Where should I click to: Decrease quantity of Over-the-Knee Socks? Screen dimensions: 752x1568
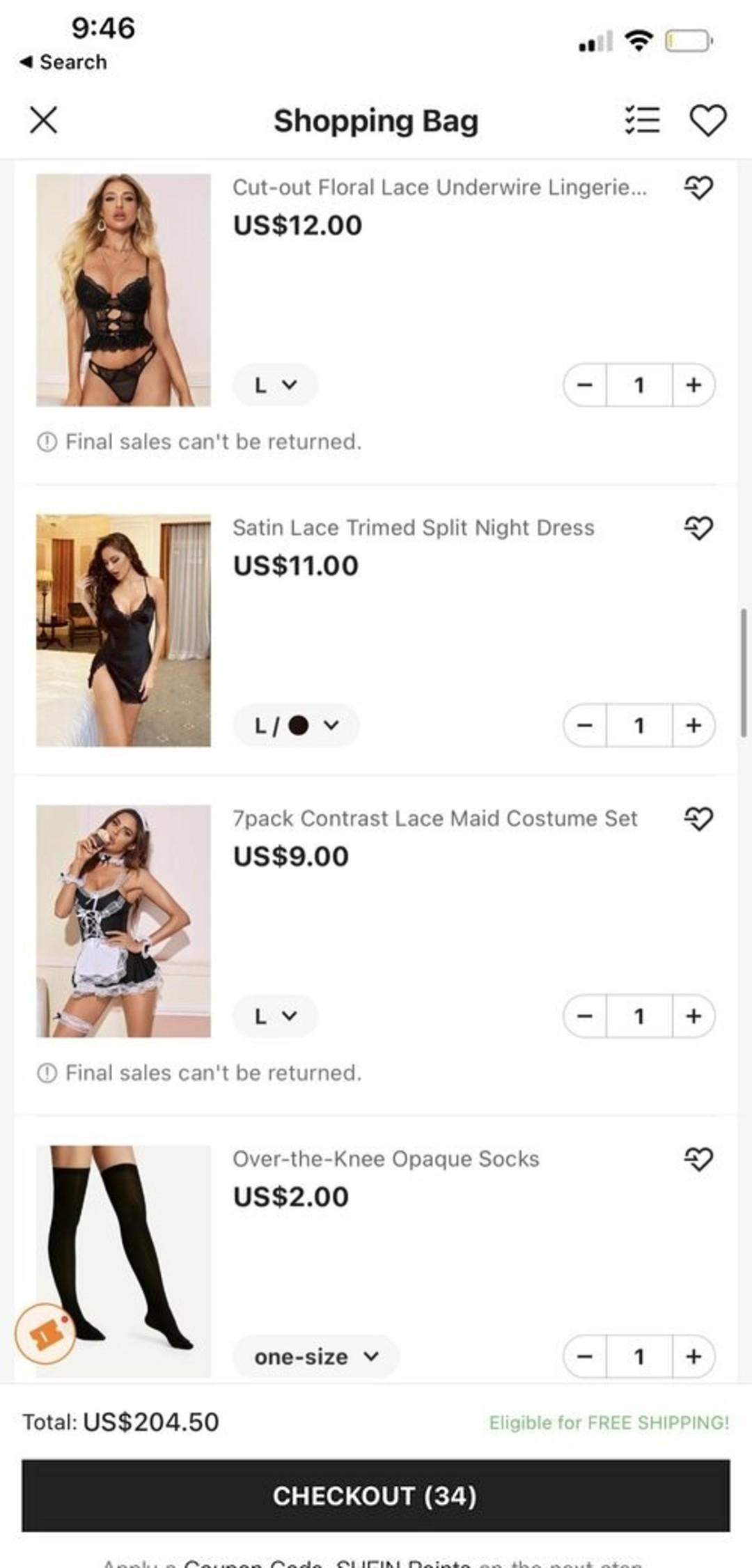[x=585, y=1356]
